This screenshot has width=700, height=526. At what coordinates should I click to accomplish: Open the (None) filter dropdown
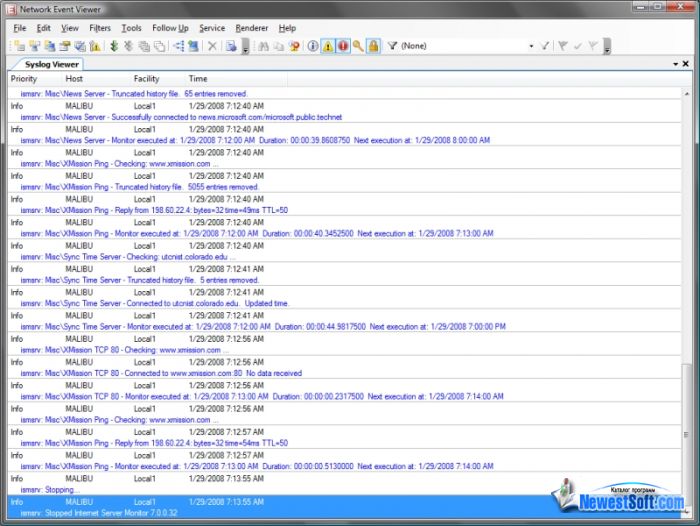tap(531, 46)
